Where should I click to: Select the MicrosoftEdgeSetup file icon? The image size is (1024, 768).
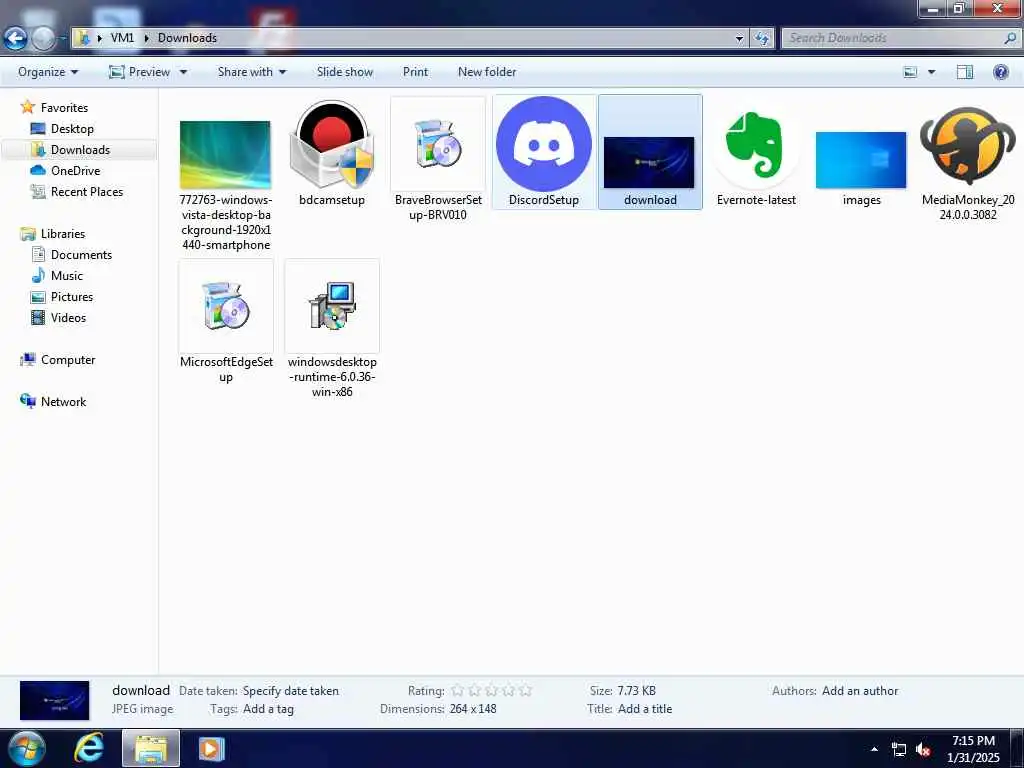[x=226, y=306]
